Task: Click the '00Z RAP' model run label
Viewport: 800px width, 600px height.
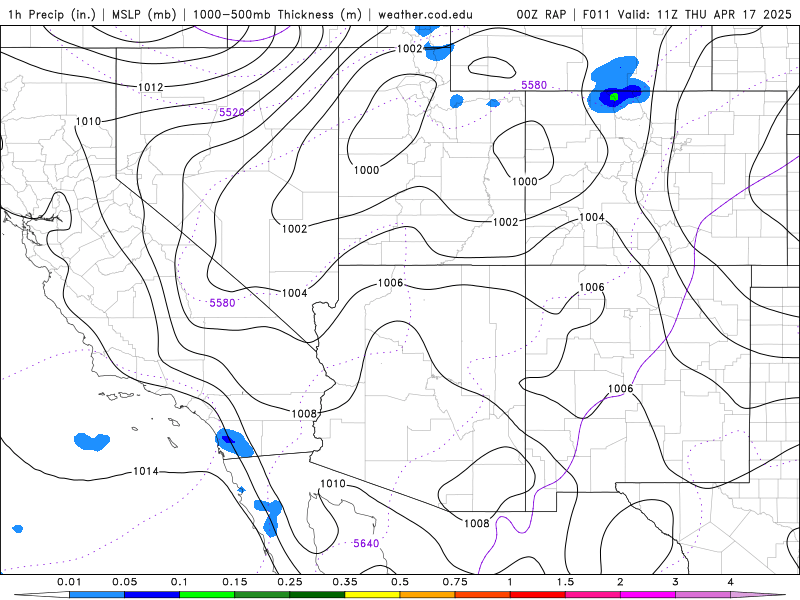Action: [541, 14]
